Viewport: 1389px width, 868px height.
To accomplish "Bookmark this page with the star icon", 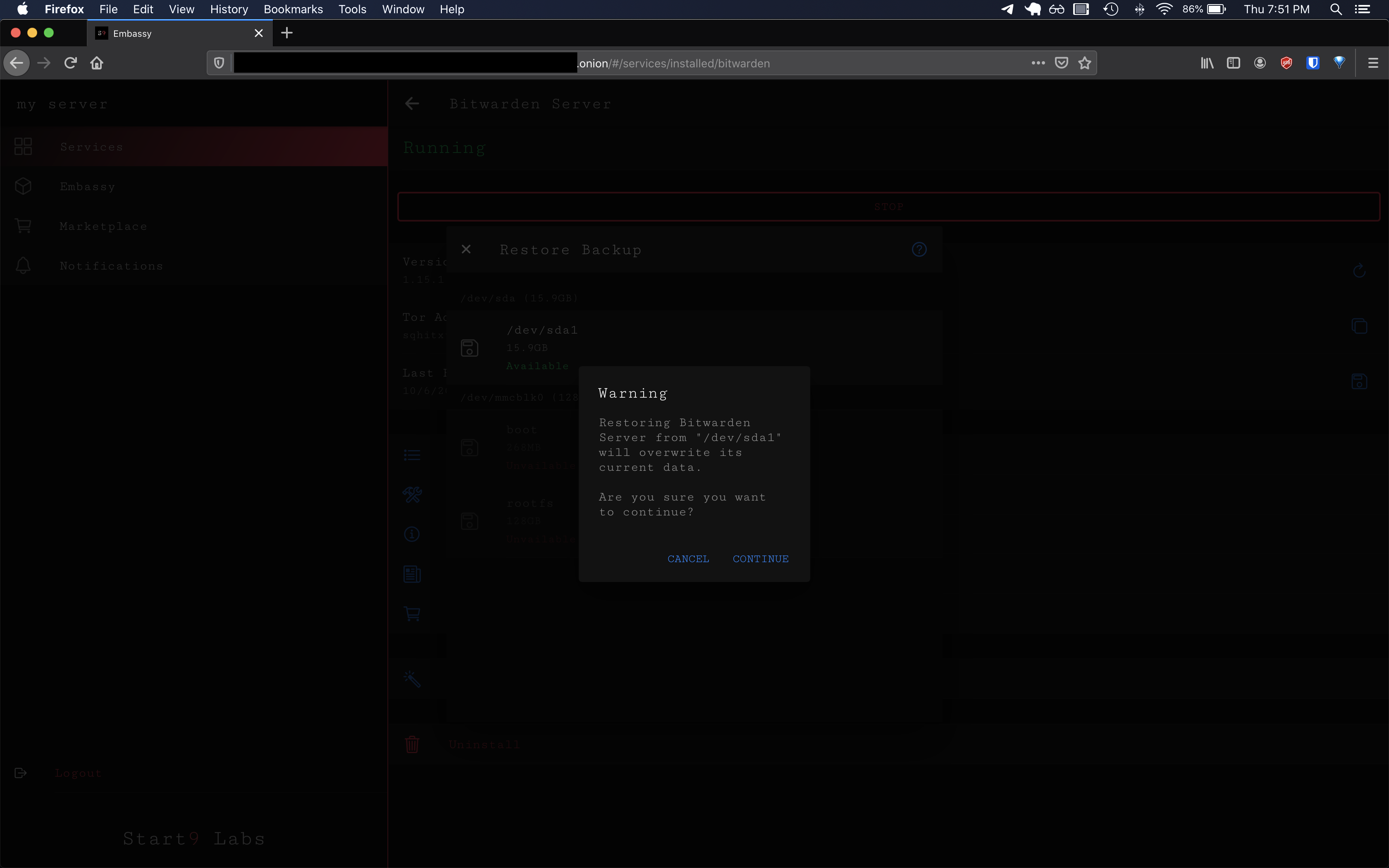I will click(x=1084, y=63).
